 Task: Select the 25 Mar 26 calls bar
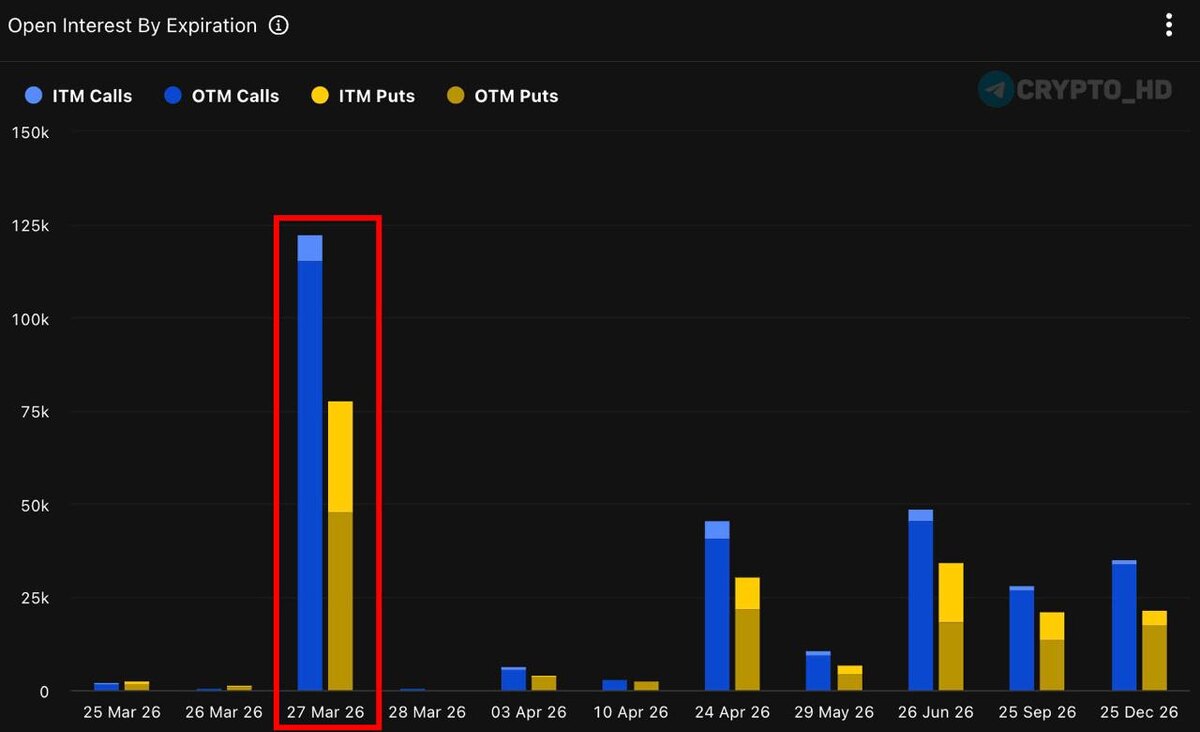[x=106, y=687]
